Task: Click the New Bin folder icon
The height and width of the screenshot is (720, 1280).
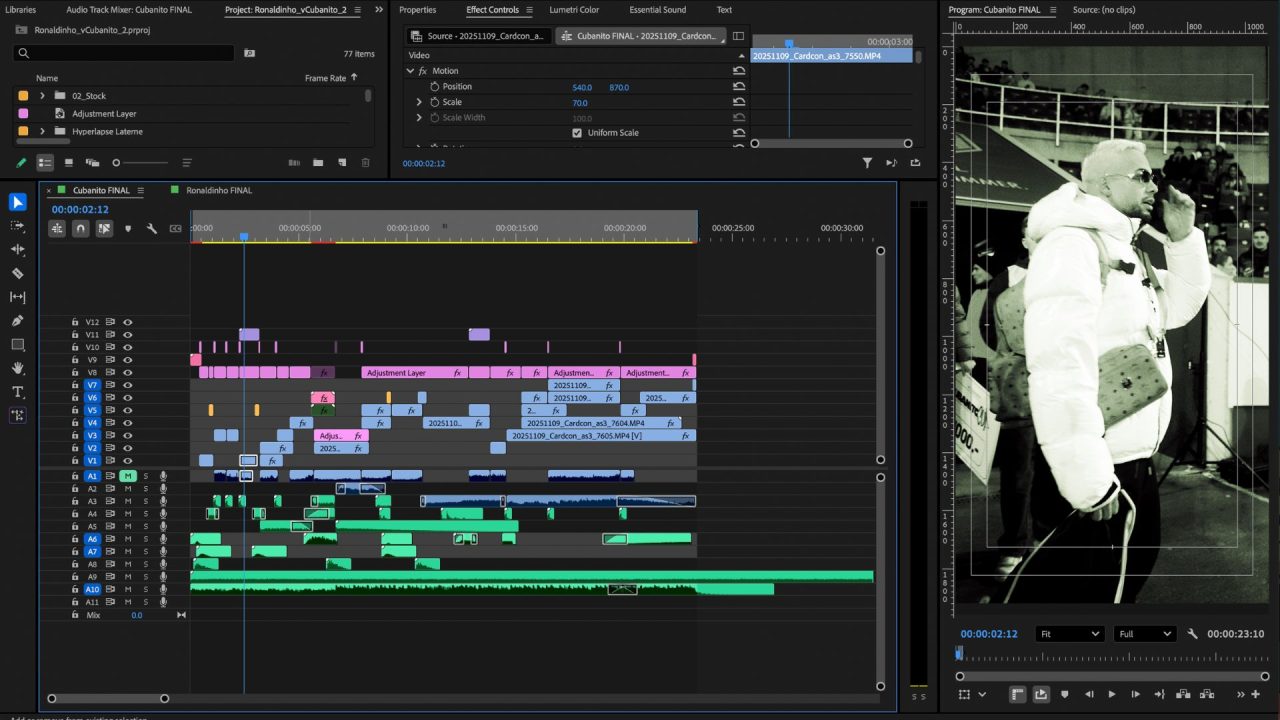Action: pos(318,163)
